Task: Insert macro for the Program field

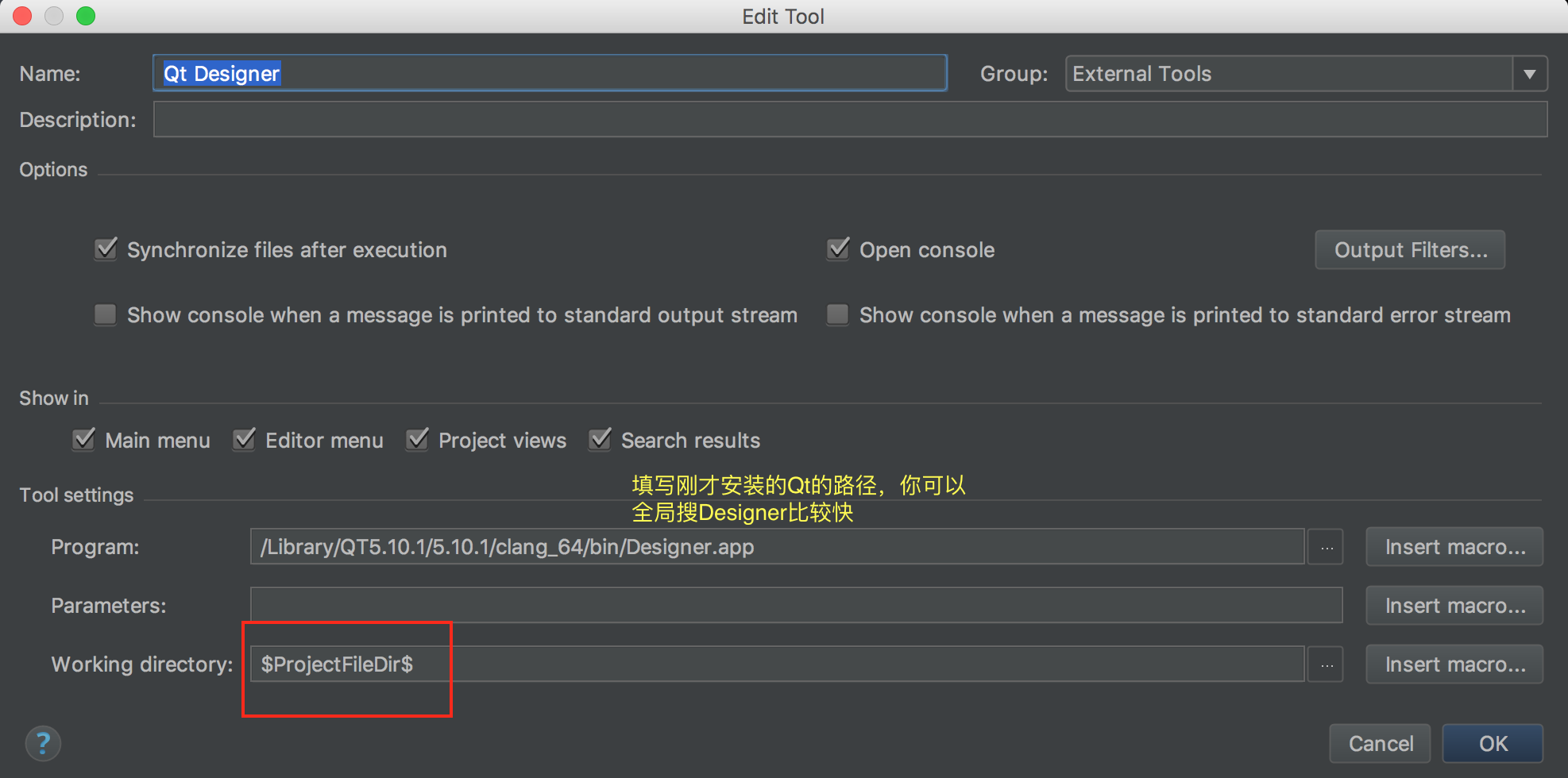Action: coord(1454,547)
